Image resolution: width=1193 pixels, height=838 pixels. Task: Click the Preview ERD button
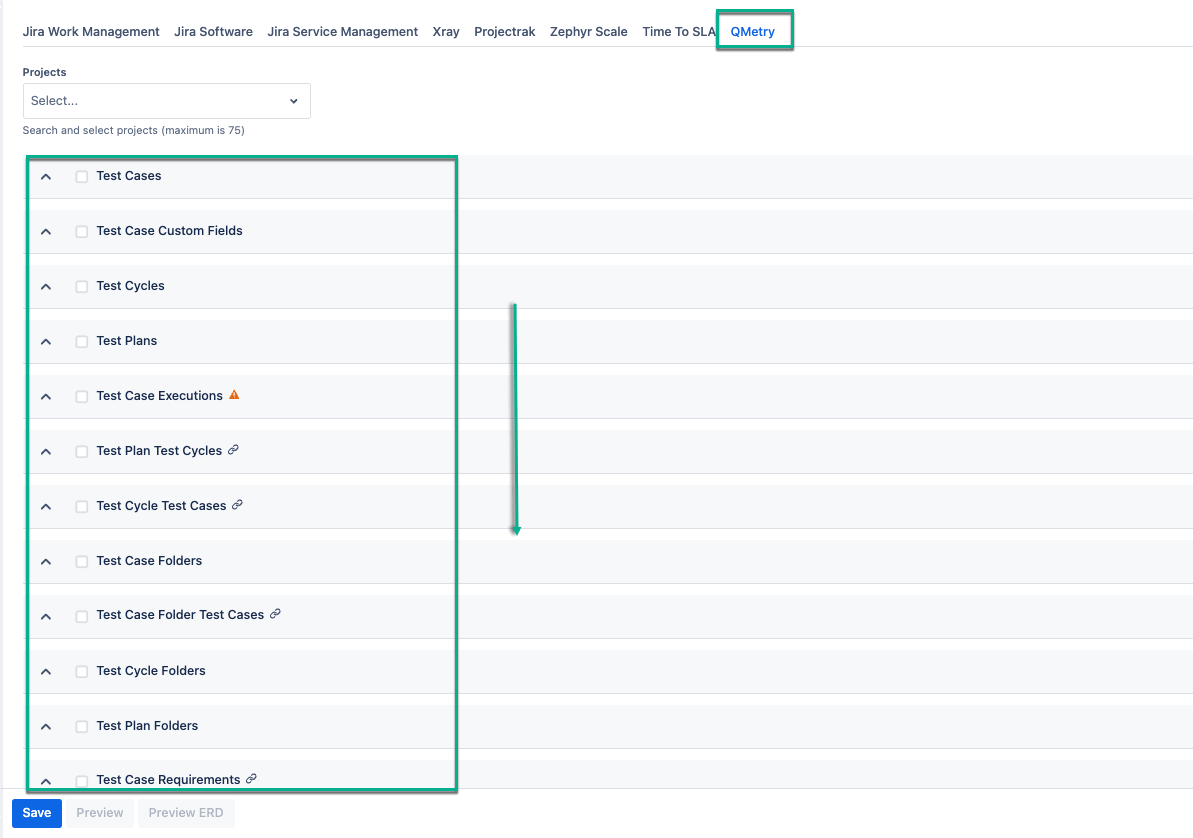point(186,812)
